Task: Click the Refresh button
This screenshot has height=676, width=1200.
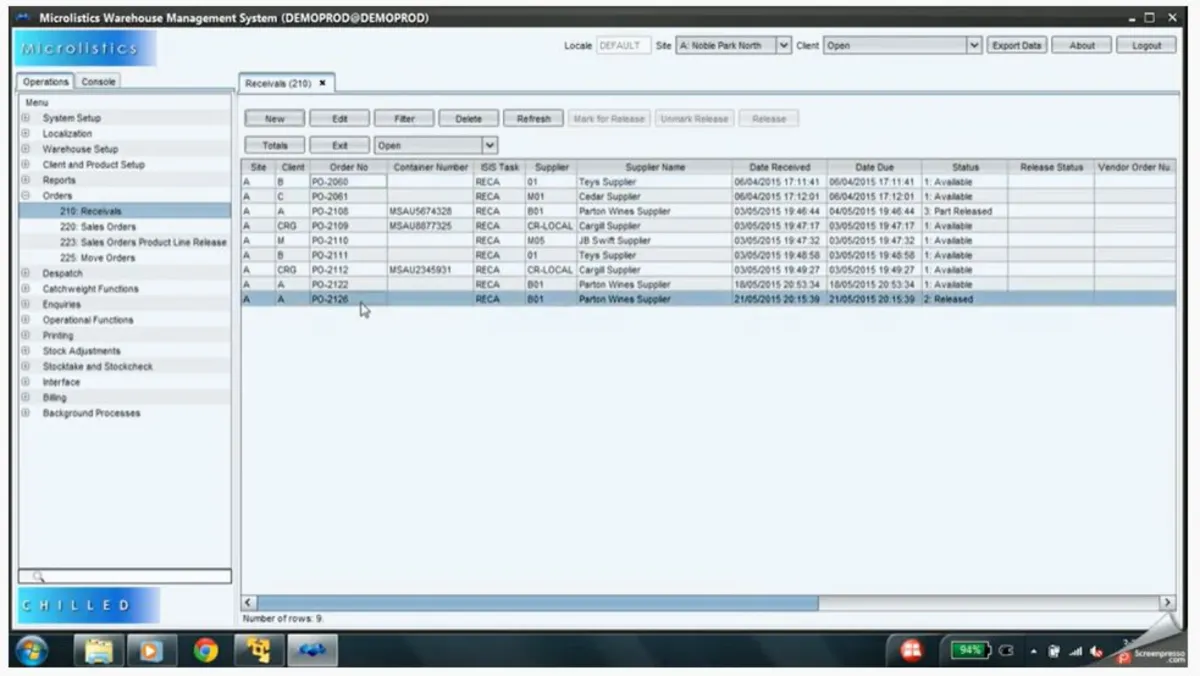Action: coord(534,119)
